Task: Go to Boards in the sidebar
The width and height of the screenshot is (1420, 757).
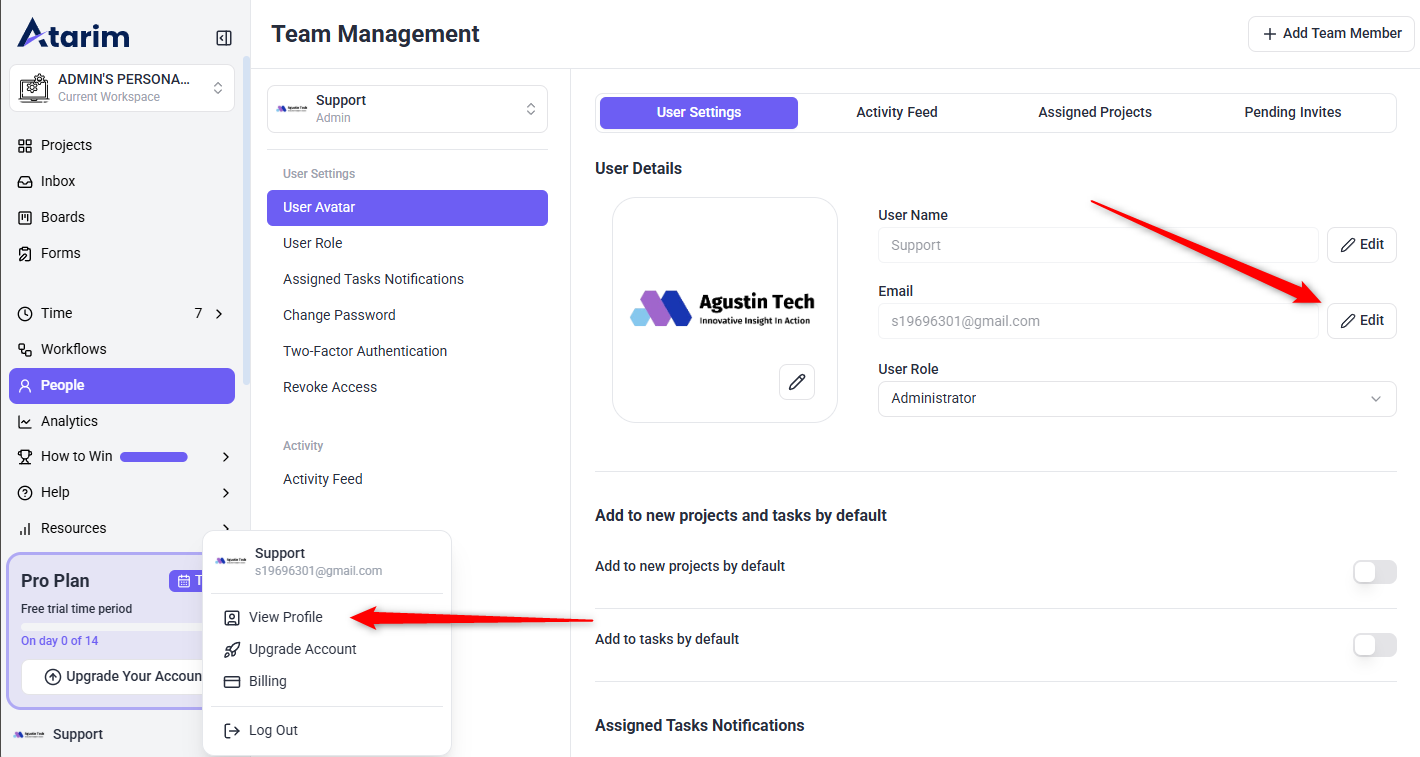Action: 62,217
